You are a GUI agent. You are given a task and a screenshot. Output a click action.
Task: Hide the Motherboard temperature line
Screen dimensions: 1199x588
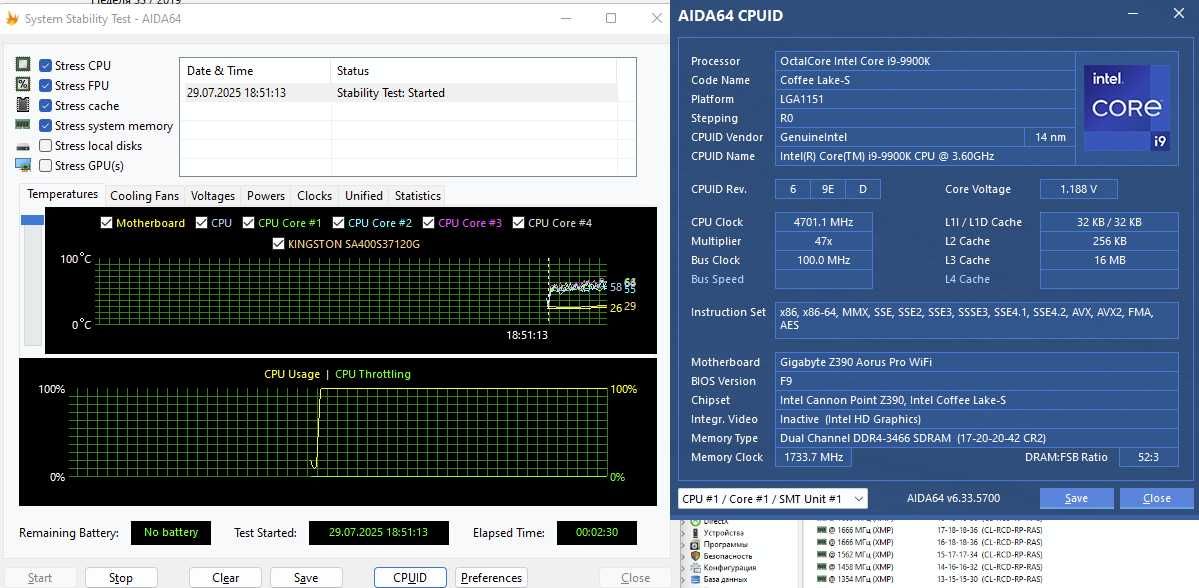coord(106,223)
